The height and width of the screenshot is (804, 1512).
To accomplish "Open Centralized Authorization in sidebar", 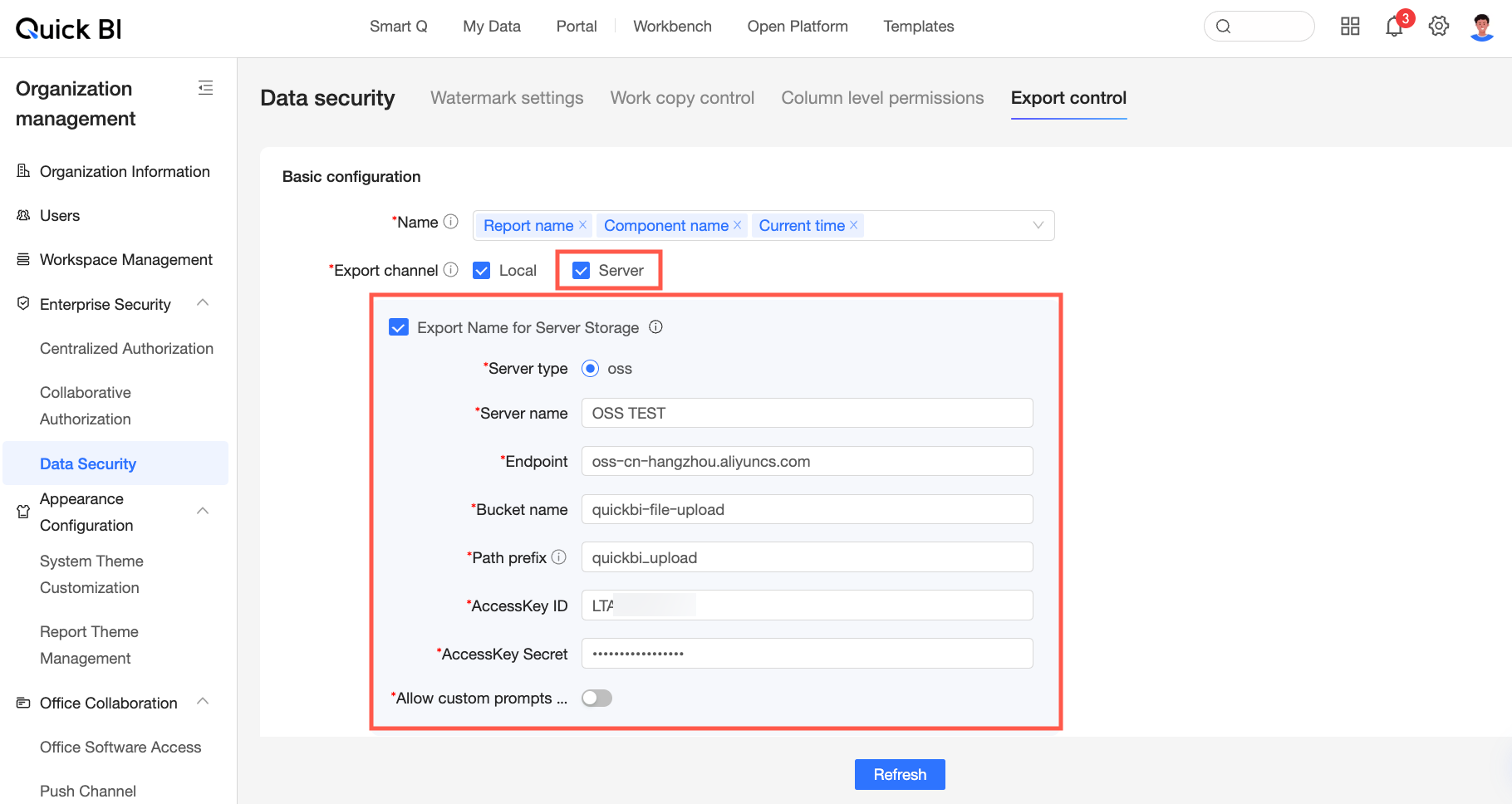I will pos(126,349).
